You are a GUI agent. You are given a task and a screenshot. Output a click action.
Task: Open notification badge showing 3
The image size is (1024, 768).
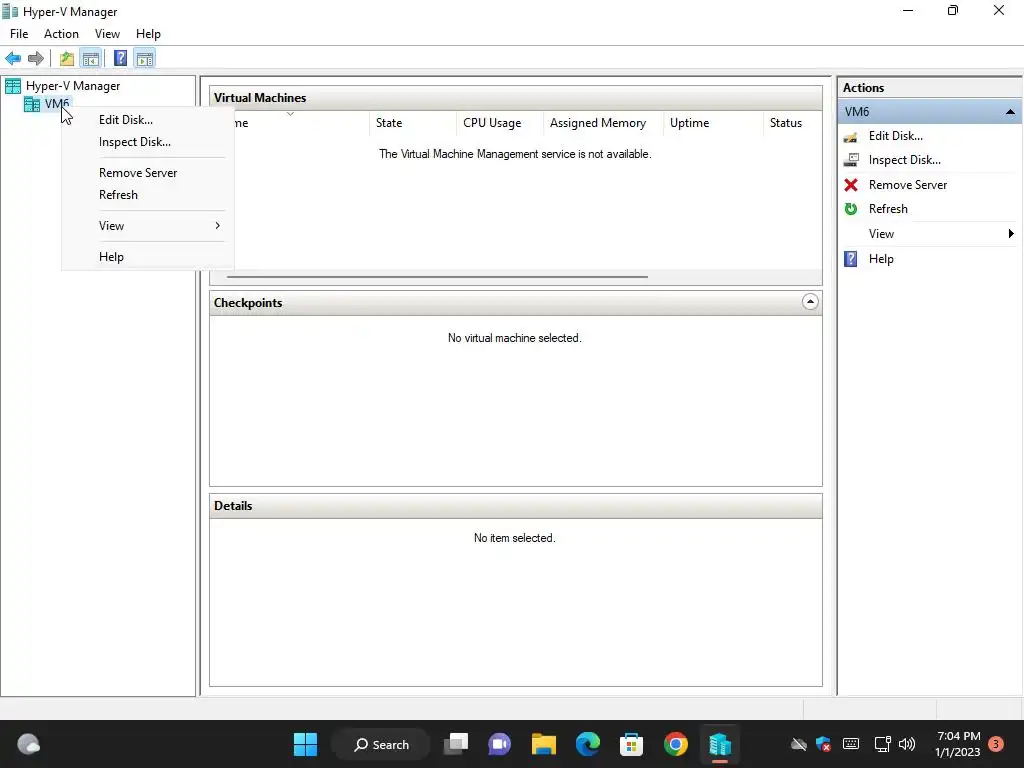[996, 744]
